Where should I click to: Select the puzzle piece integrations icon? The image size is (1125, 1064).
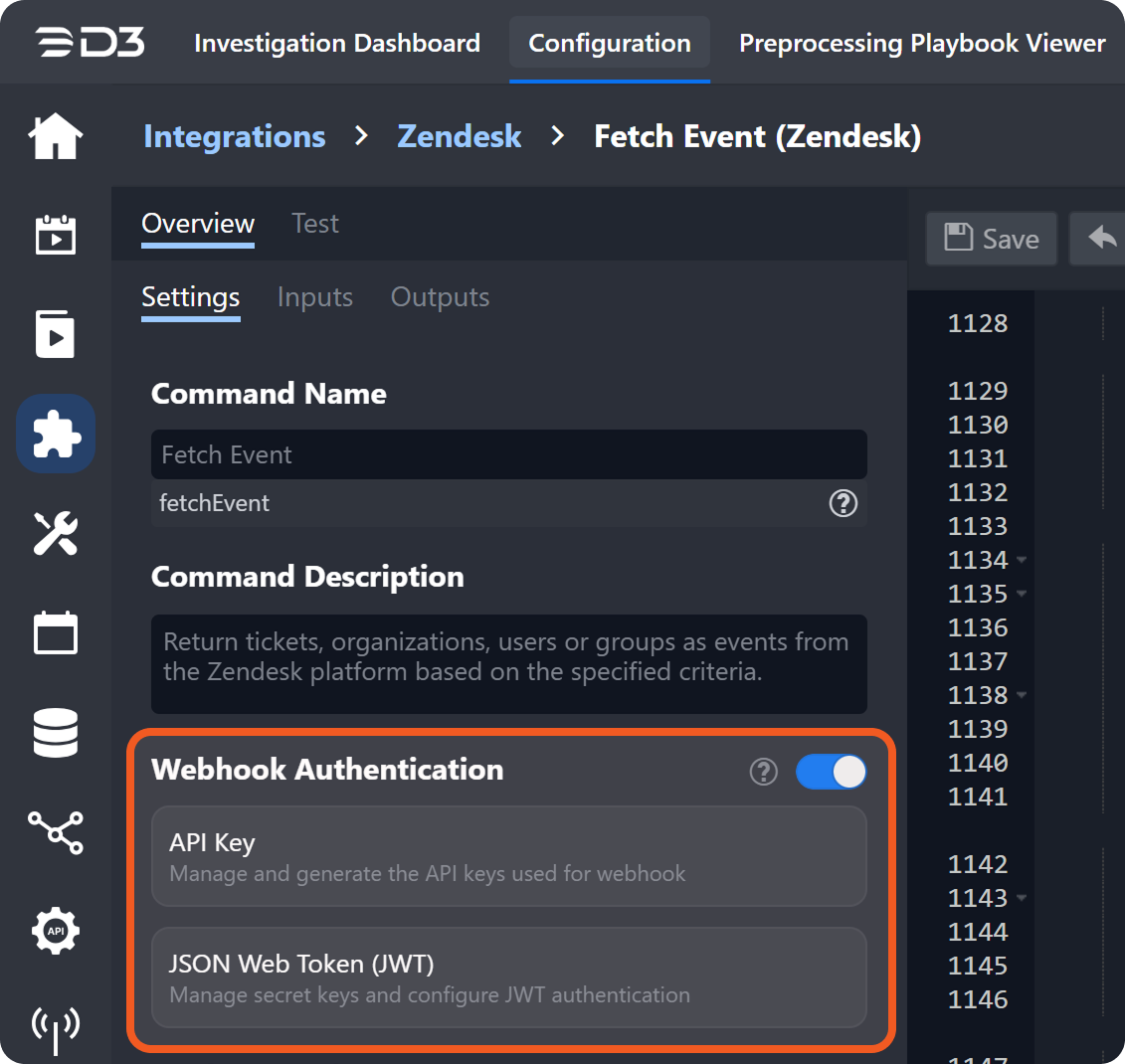(x=56, y=435)
